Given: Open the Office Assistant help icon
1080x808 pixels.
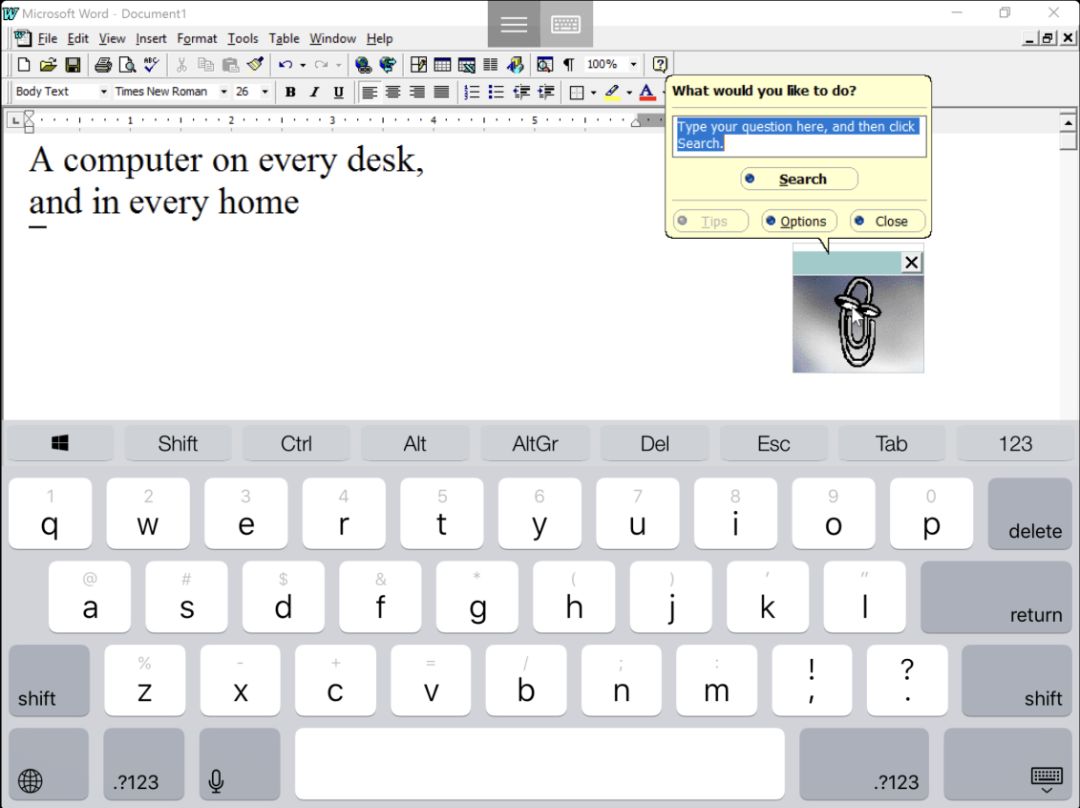Looking at the screenshot, I should click(x=660, y=65).
